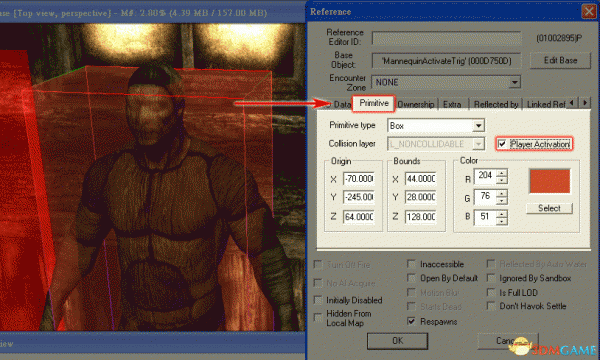Open the Collision layer dropdown
The height and width of the screenshot is (360, 600).
[x=478, y=144]
